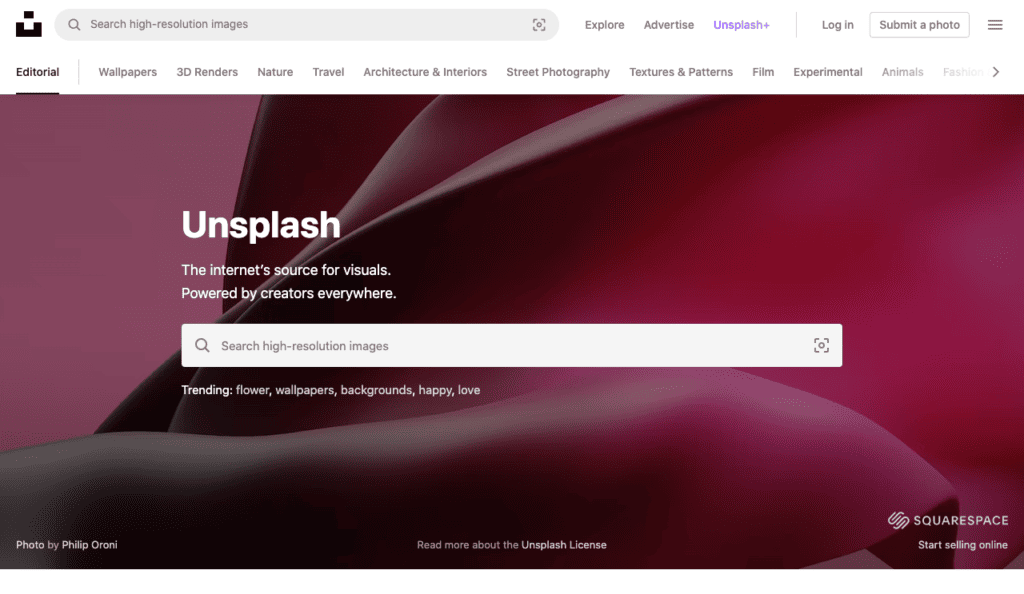Open the hamburger menu icon
1024x594 pixels.
pos(995,25)
